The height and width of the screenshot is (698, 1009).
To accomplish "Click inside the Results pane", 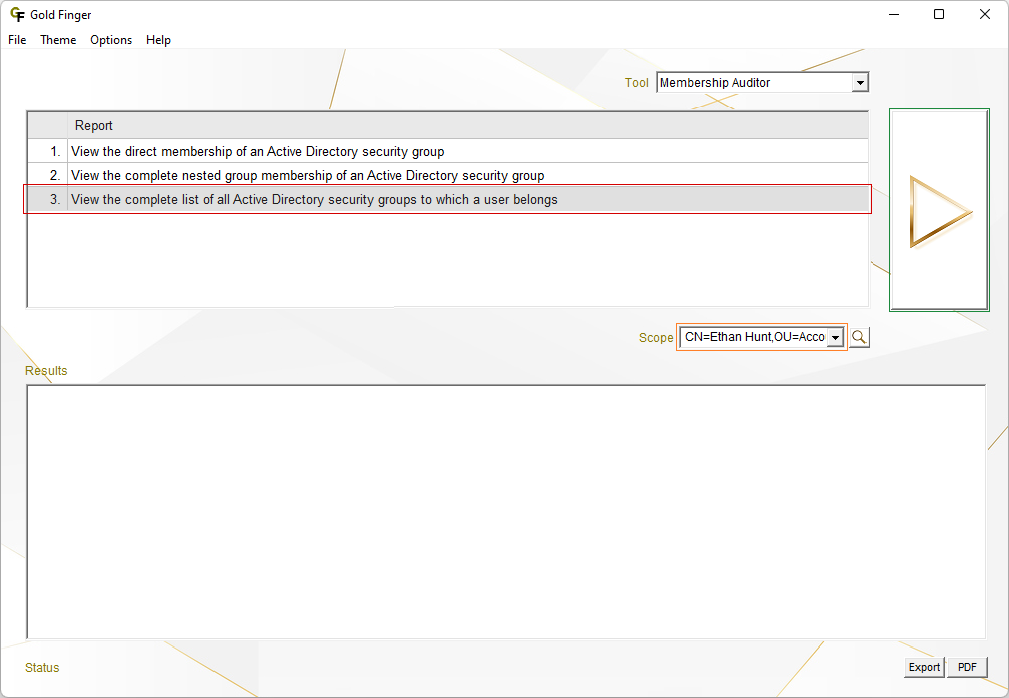I will click(506, 511).
